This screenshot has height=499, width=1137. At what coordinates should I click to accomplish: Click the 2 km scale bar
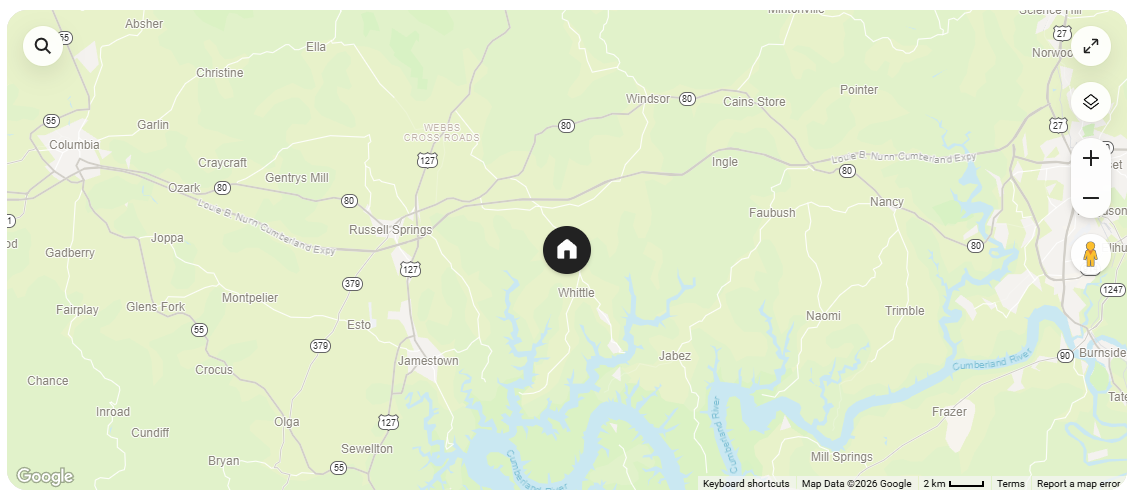(954, 484)
